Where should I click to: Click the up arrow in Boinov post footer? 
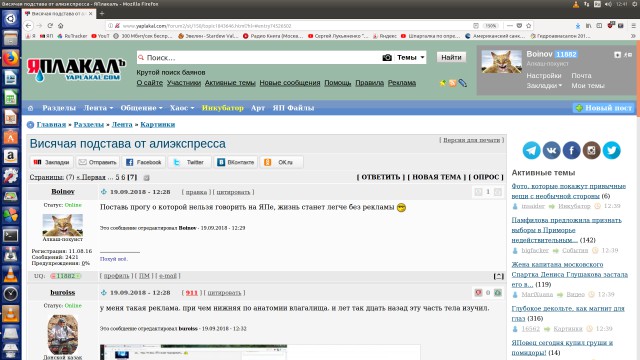pos(498,276)
